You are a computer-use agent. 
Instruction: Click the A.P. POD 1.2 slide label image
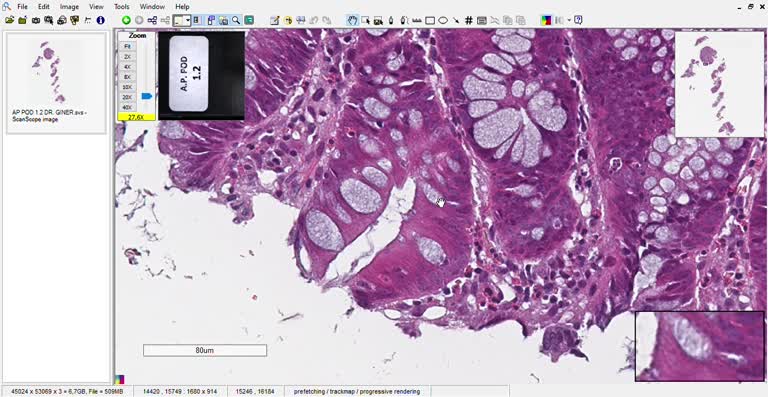coord(201,75)
